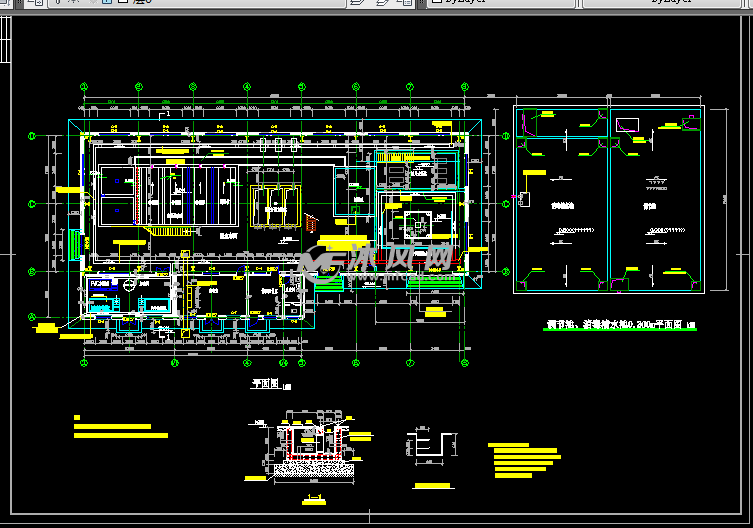Select the orange staircase symbol in main hall
The height and width of the screenshot is (528, 753).
[x=311, y=223]
